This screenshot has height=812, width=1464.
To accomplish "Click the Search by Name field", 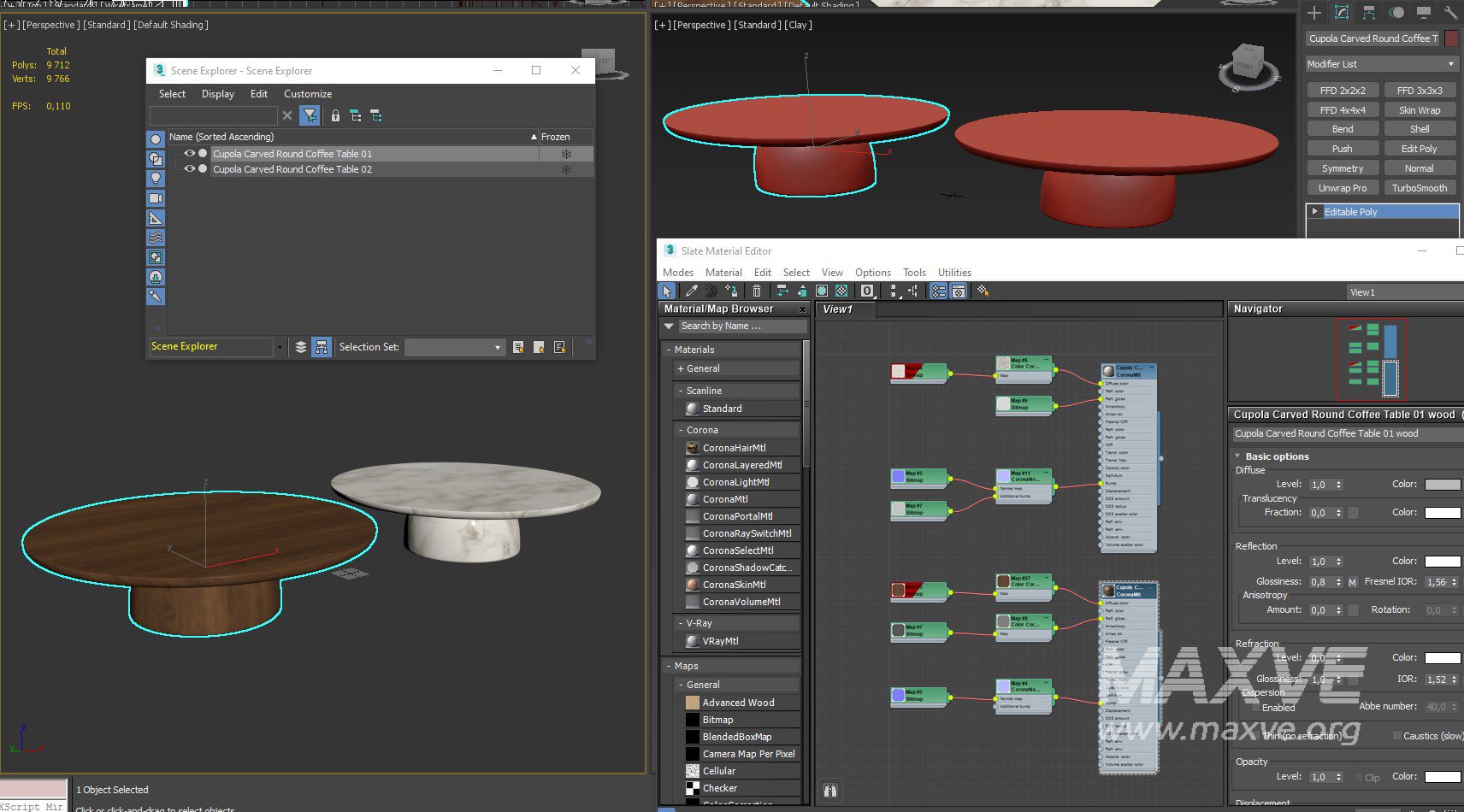I will [x=741, y=326].
